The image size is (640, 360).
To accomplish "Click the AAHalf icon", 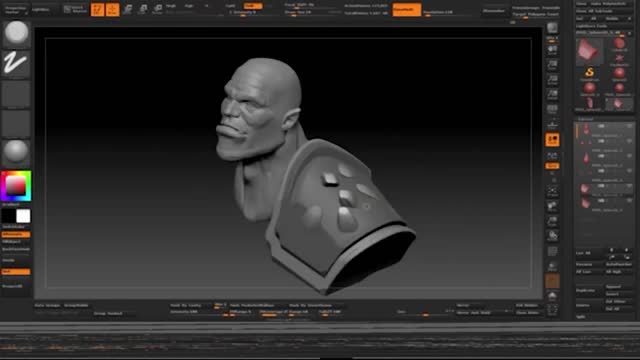I will tap(552, 94).
